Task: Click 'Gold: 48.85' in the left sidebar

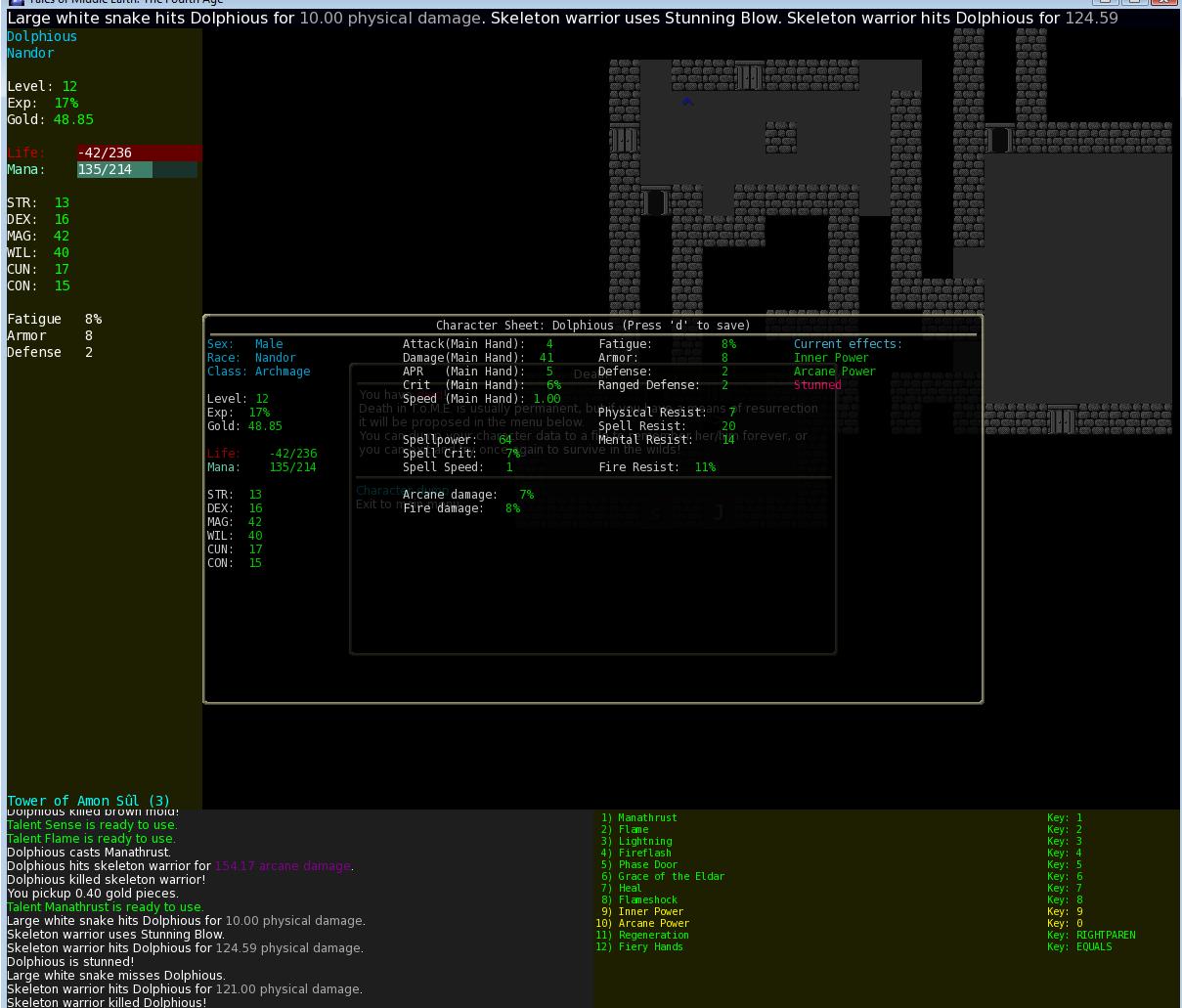Action: tap(51, 119)
